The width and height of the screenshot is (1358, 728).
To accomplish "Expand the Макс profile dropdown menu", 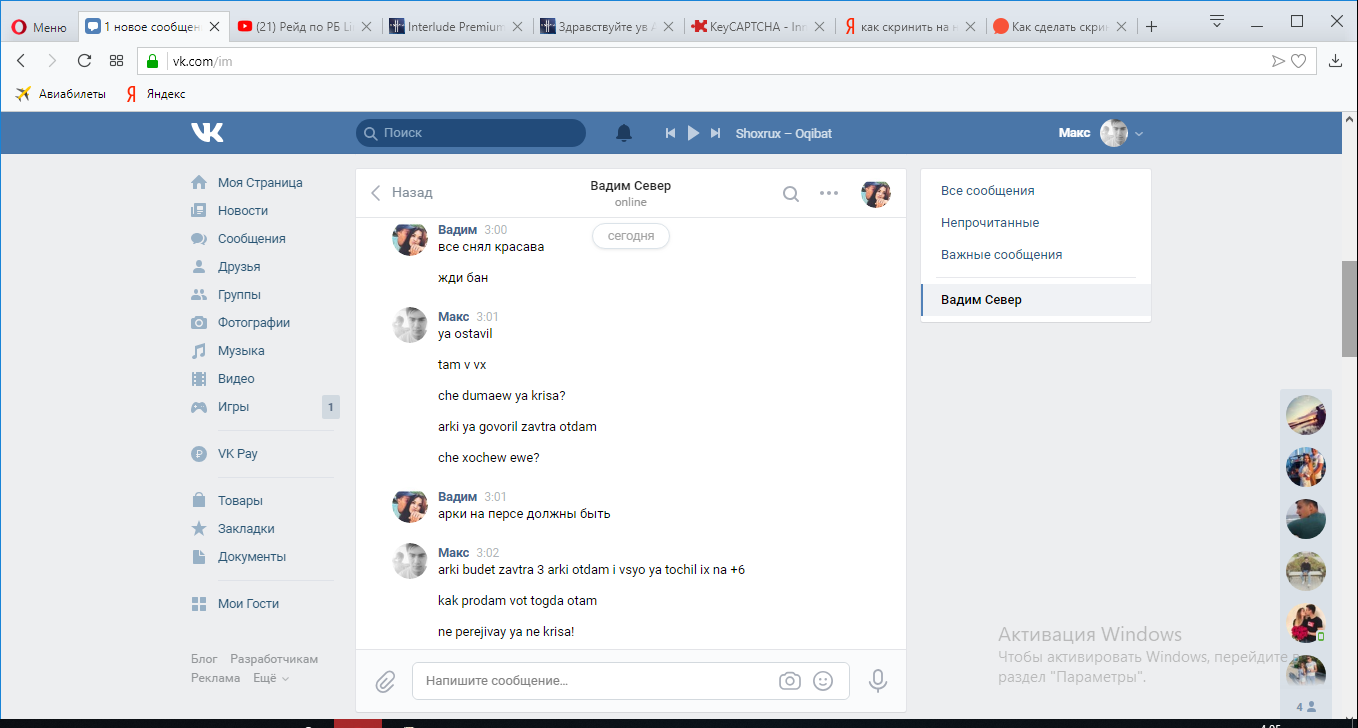I will (x=1139, y=134).
